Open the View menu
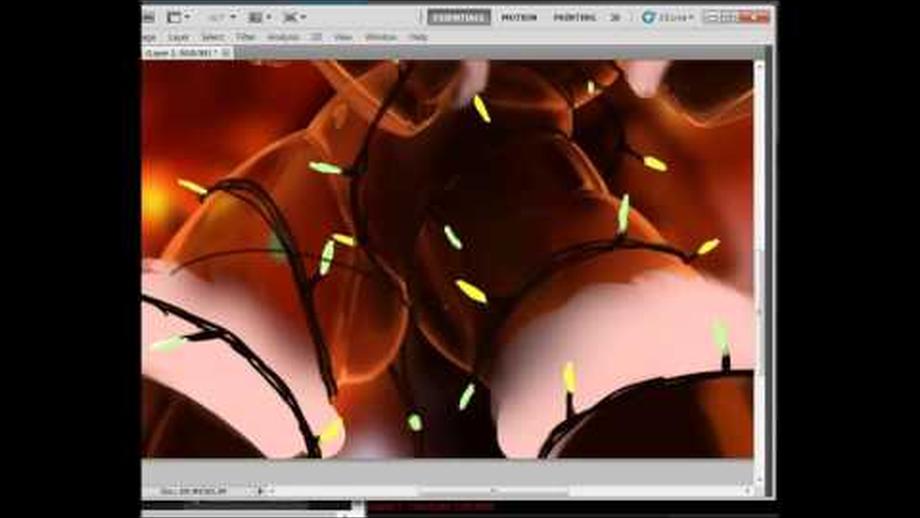Image resolution: width=920 pixels, height=518 pixels. [343, 37]
